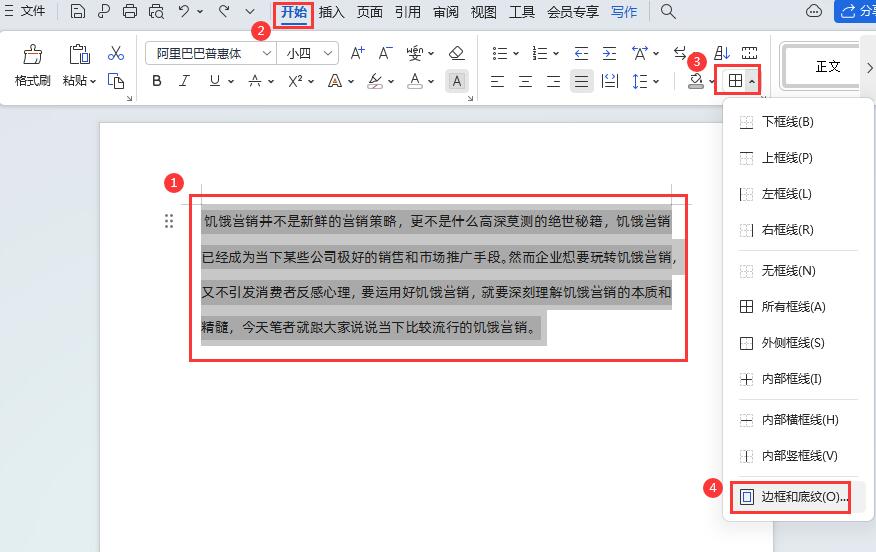Click the Paste (粘贴) clipboard icon
This screenshot has height=552, width=876.
[x=79, y=55]
